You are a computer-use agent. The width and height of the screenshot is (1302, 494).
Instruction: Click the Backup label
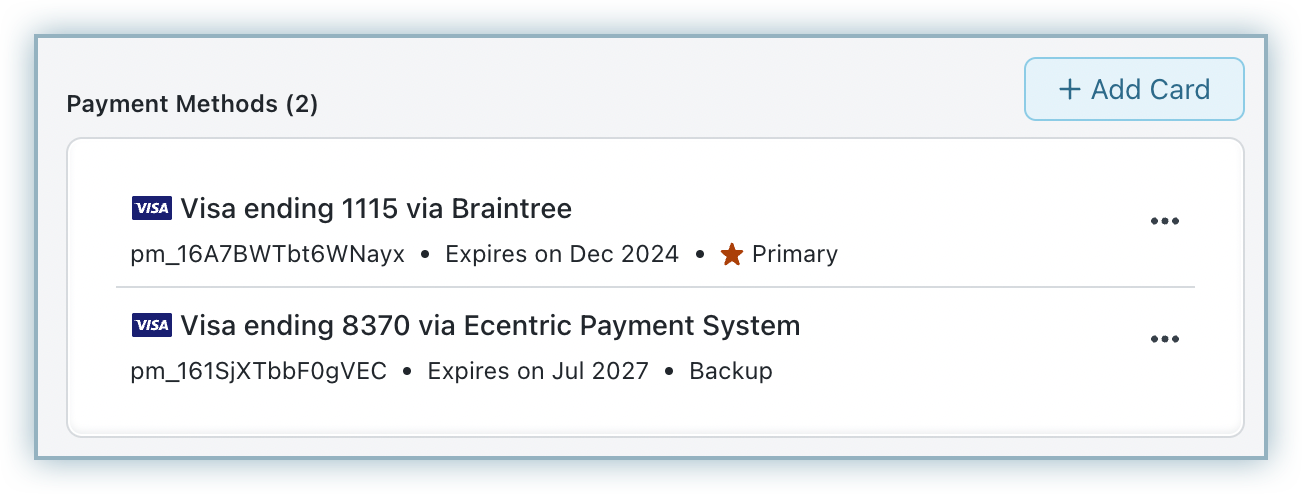click(x=730, y=371)
